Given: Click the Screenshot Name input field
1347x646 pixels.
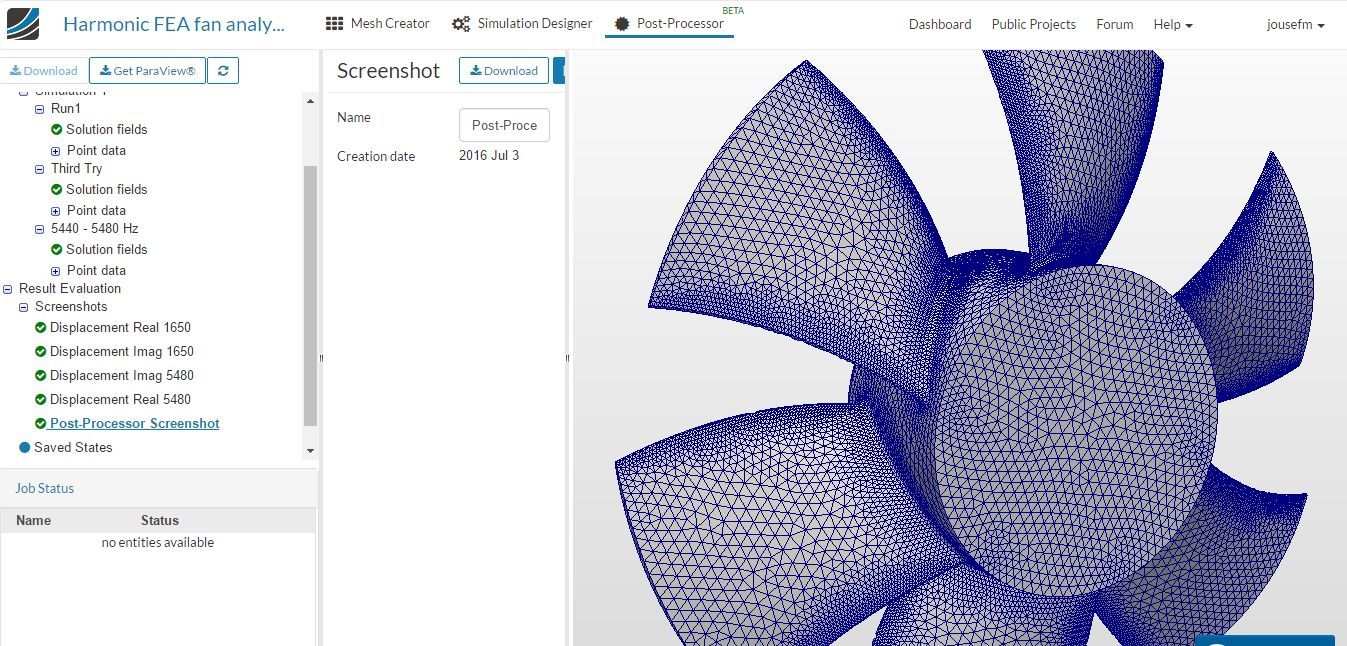Looking at the screenshot, I should point(504,125).
